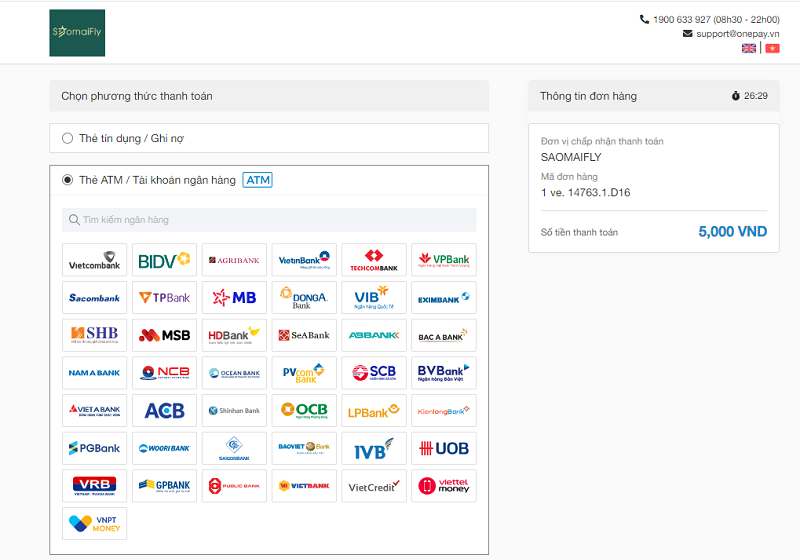Click hotline number 1900 633 927
The width and height of the screenshot is (800, 560).
click(682, 19)
